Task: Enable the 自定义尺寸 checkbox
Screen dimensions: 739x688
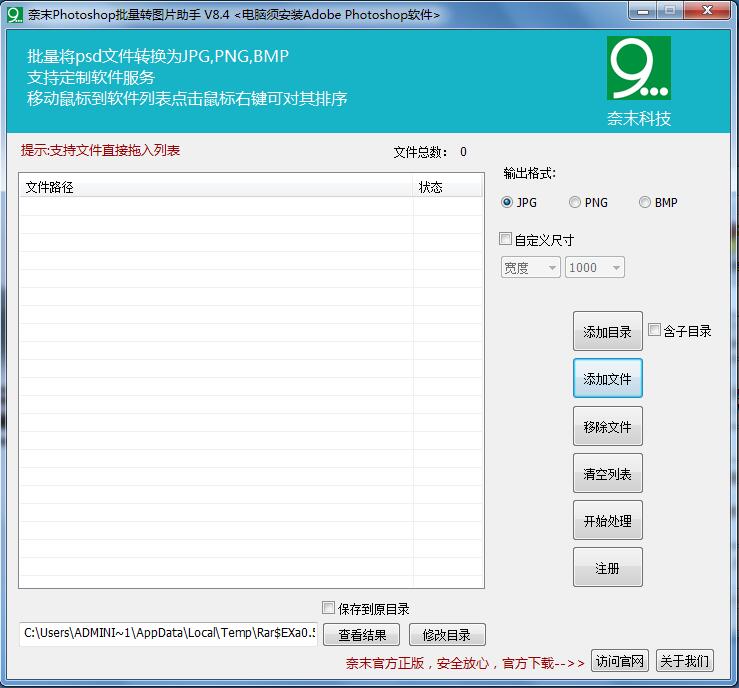Action: tap(505, 239)
